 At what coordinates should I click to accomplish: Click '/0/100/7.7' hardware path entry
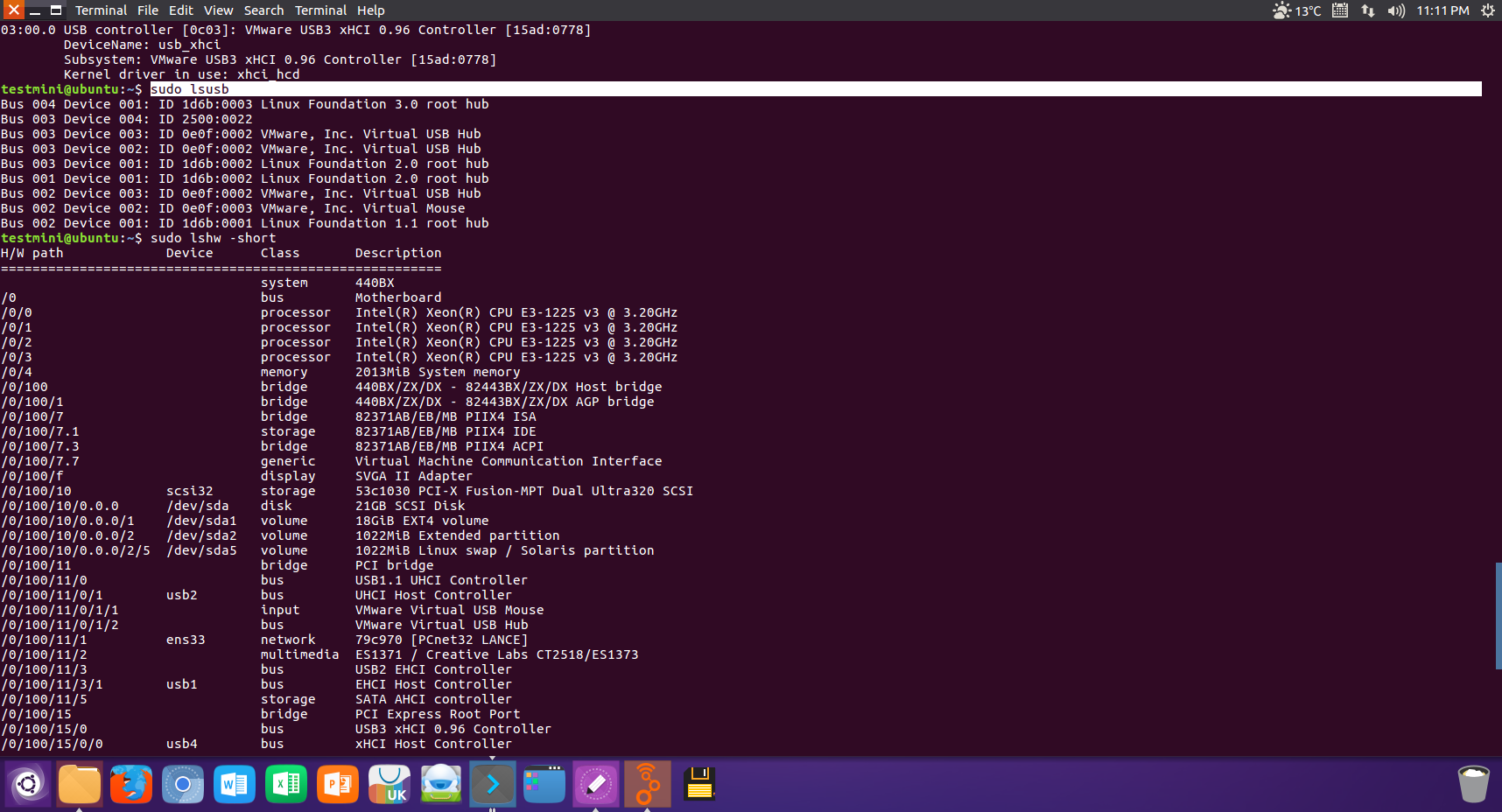[x=40, y=461]
